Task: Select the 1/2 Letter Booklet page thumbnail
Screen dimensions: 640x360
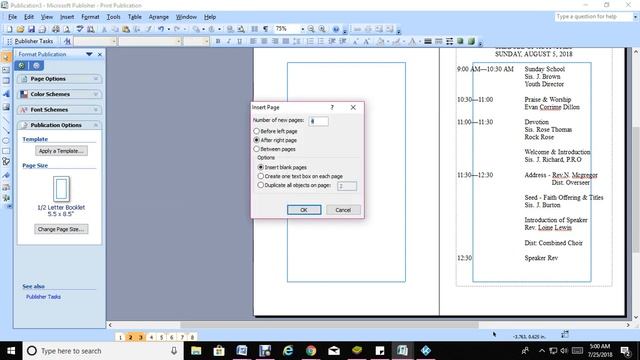Action: pos(62,189)
